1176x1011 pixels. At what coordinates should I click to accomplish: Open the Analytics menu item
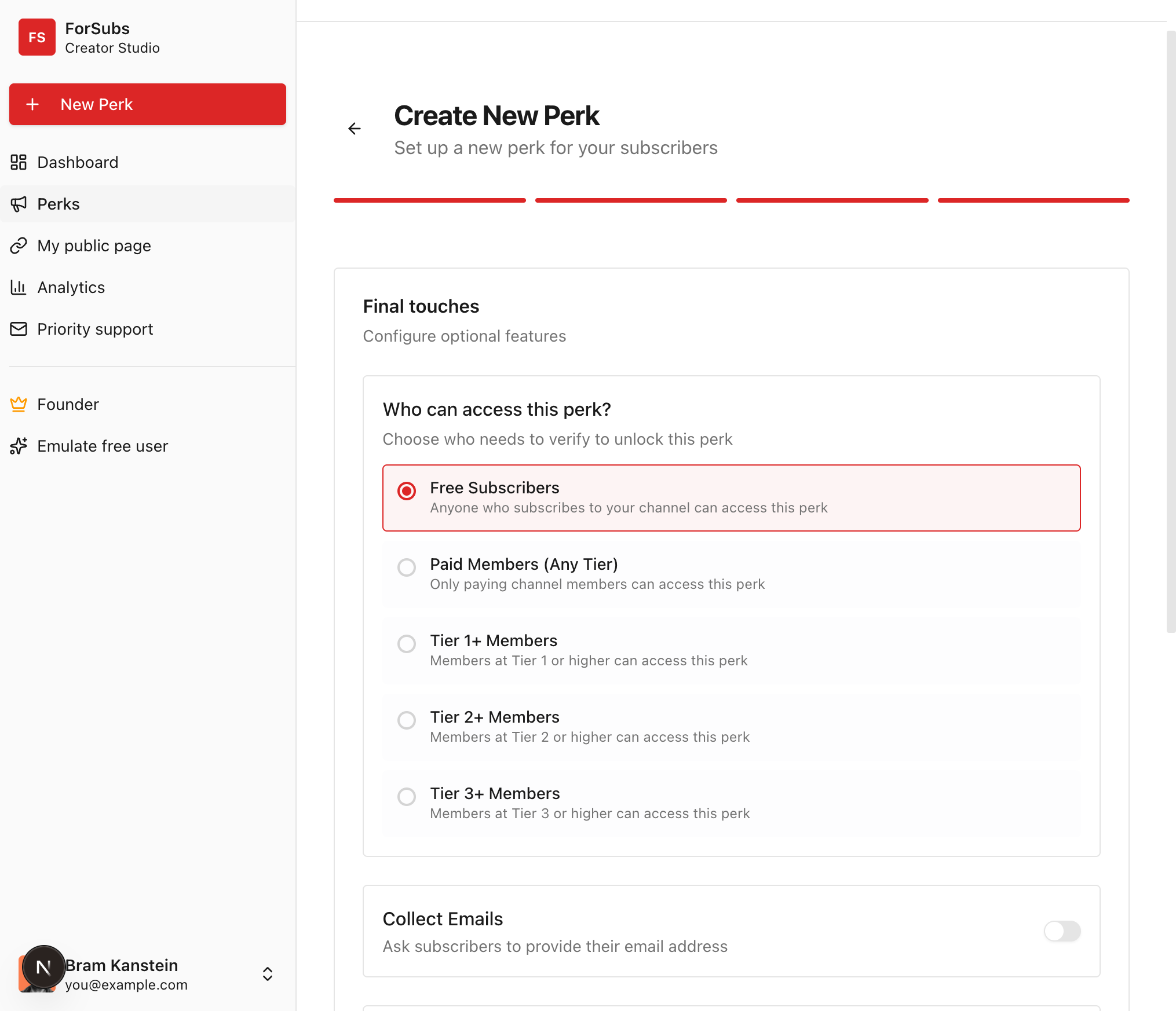tap(71, 287)
